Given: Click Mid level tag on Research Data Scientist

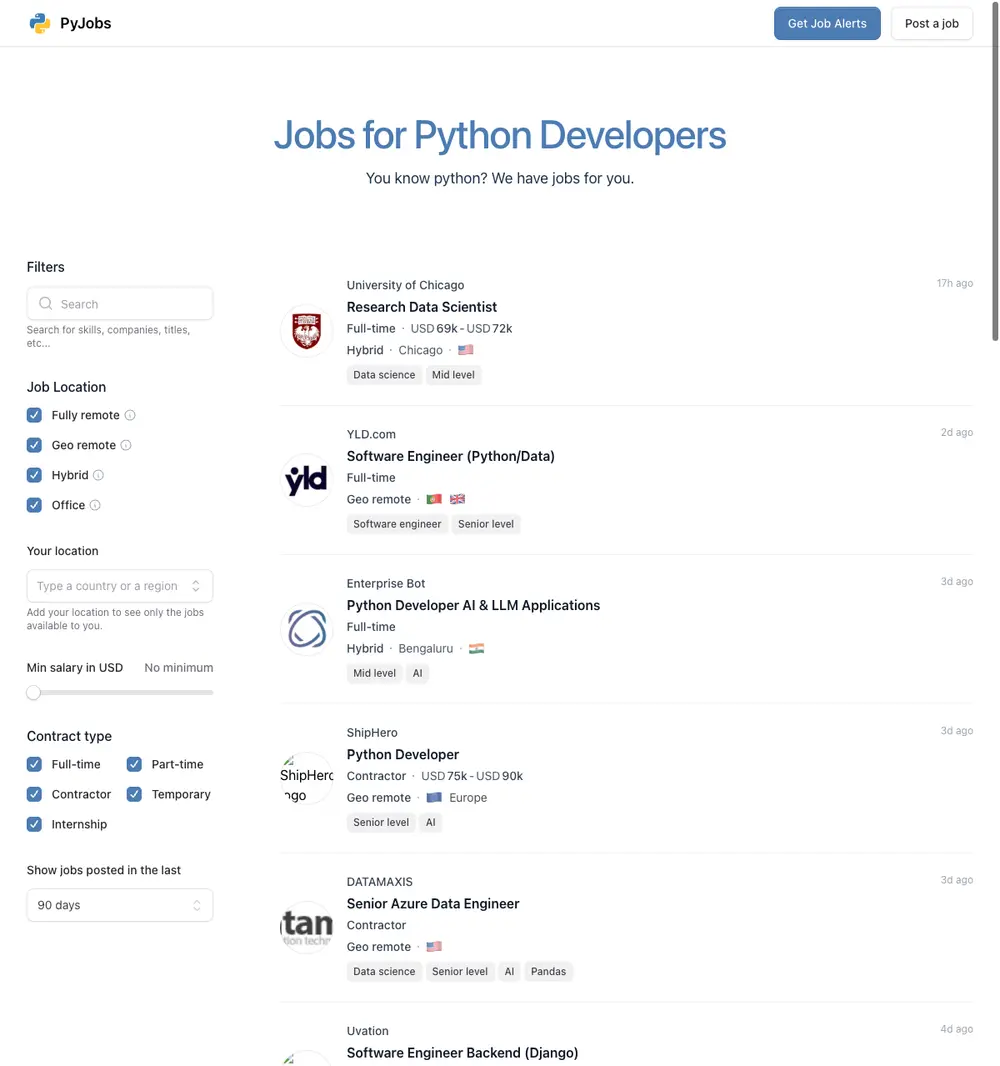Looking at the screenshot, I should (453, 375).
